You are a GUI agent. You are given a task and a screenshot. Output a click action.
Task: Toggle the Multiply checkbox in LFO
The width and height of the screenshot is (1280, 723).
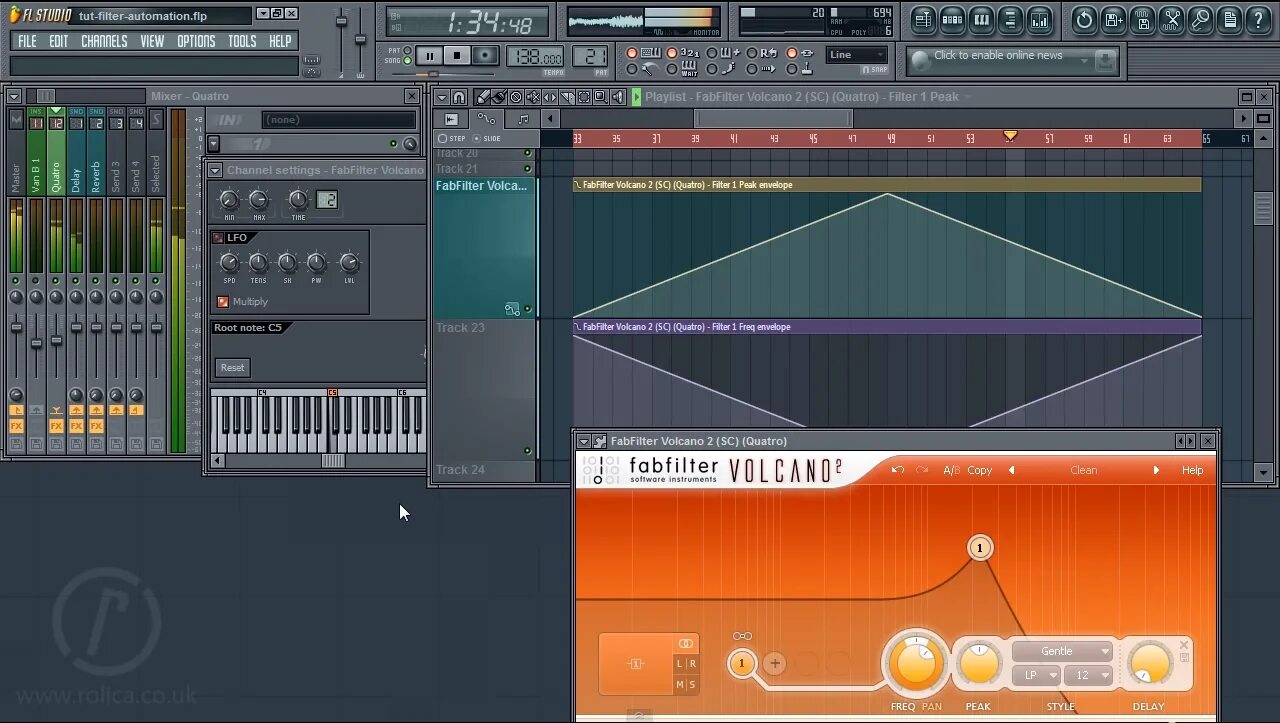(x=222, y=301)
